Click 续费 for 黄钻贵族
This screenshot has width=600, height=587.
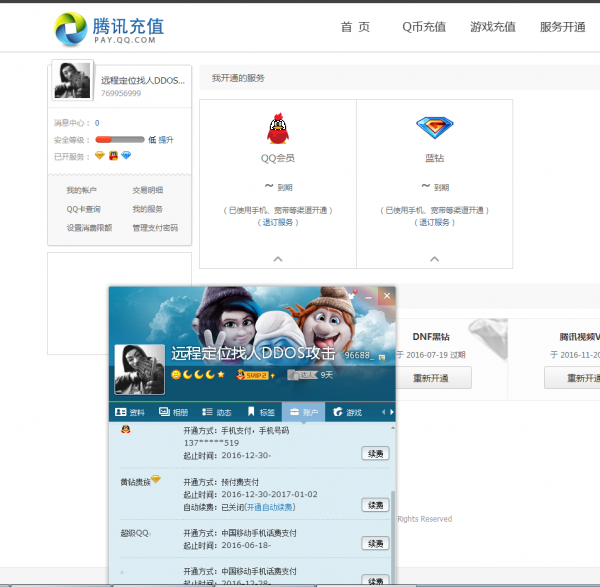pyautogui.click(x=375, y=505)
